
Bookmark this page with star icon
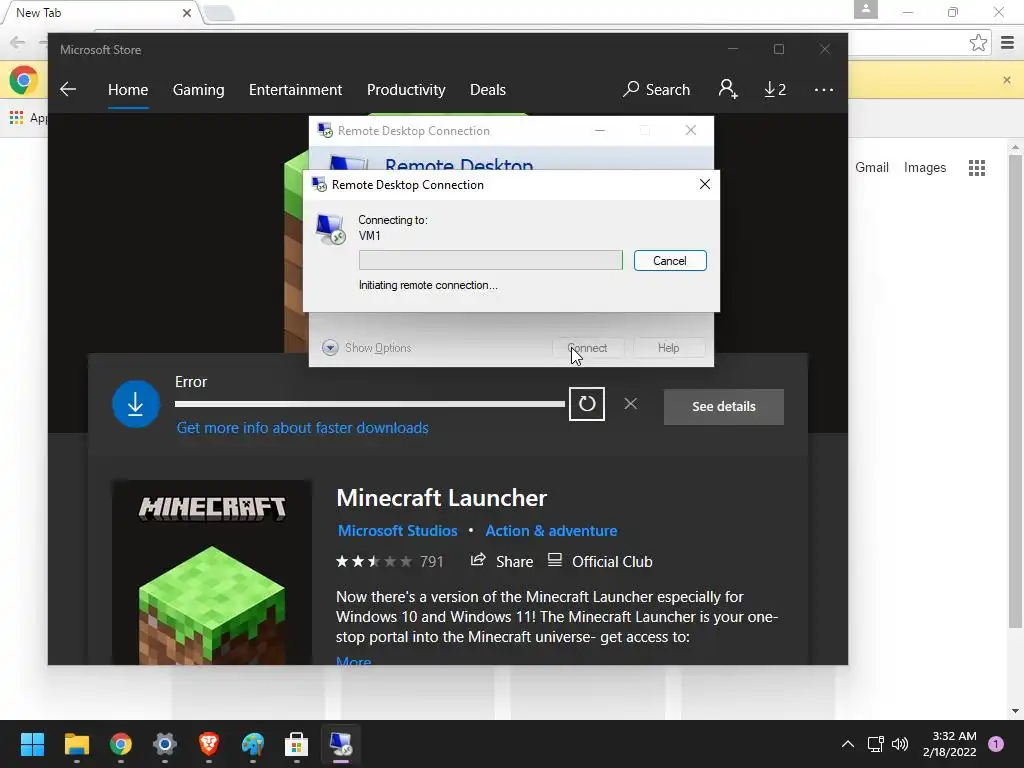click(x=978, y=43)
